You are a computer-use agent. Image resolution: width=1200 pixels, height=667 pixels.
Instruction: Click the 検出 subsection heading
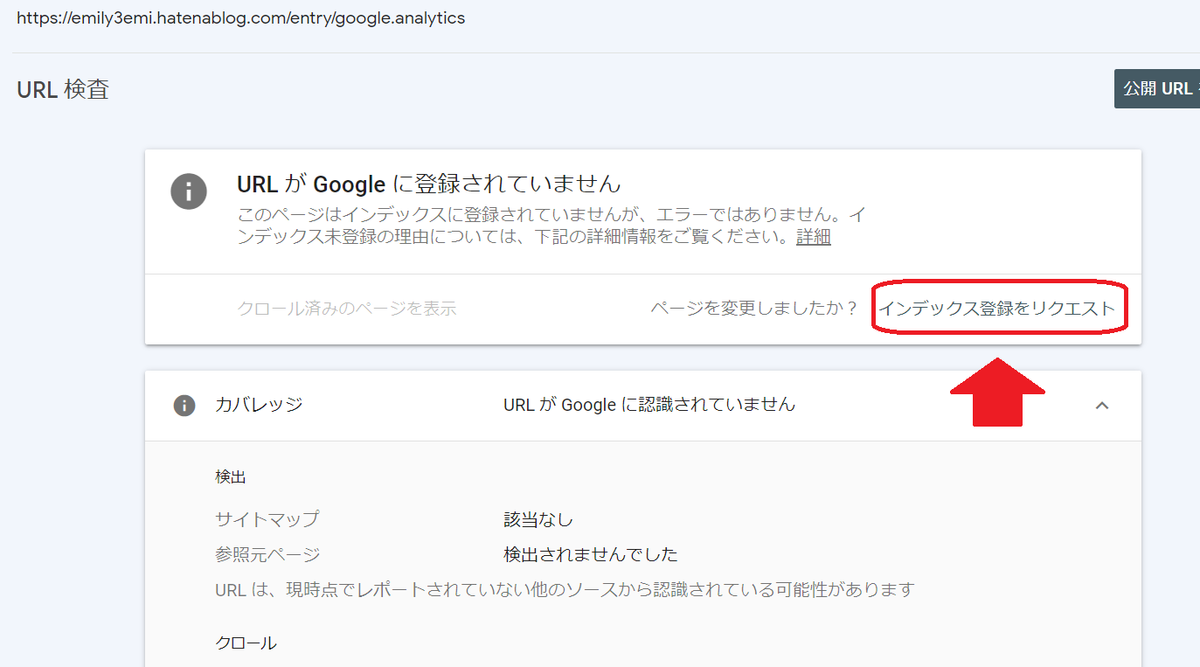(x=230, y=477)
